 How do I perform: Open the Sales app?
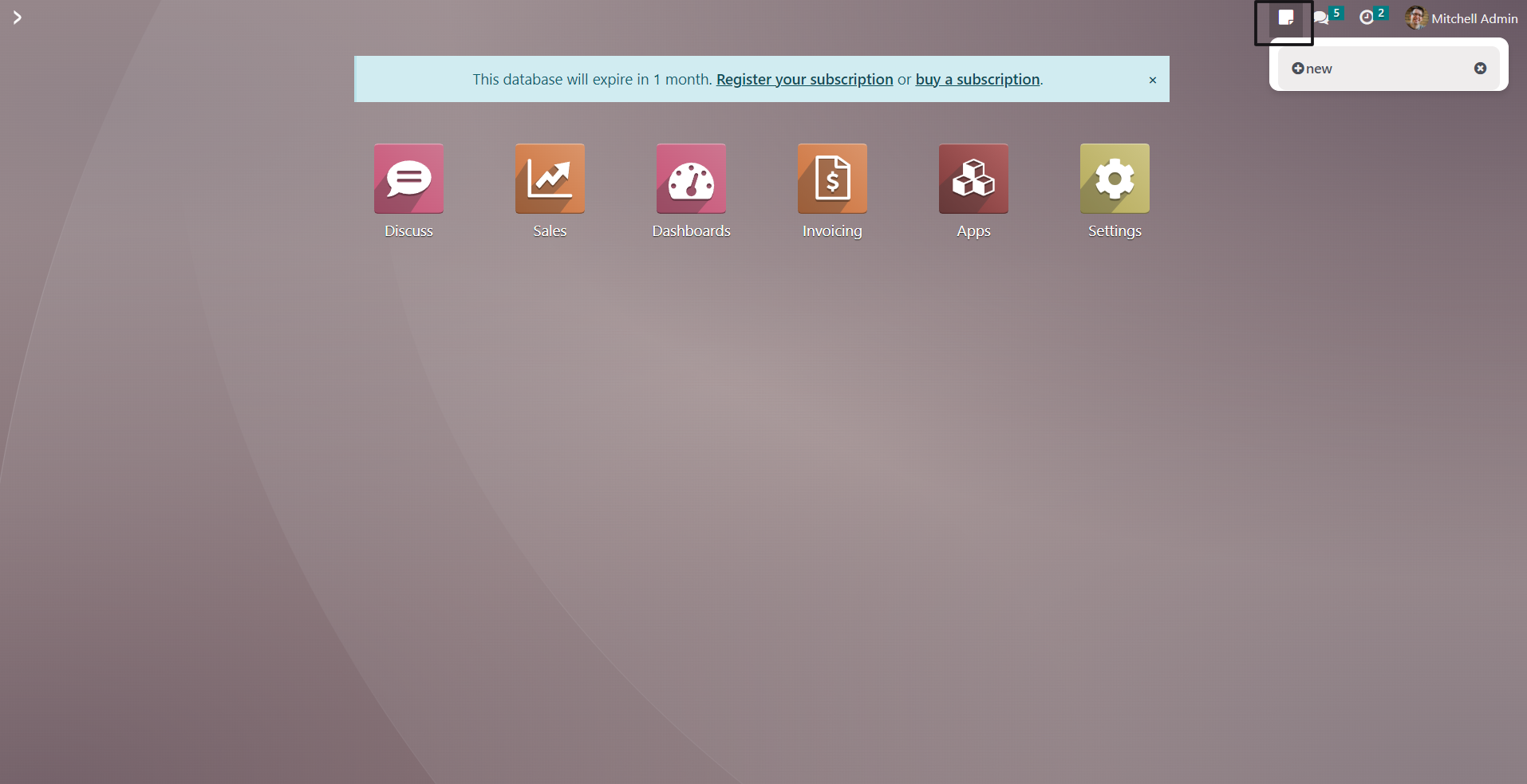(550, 179)
